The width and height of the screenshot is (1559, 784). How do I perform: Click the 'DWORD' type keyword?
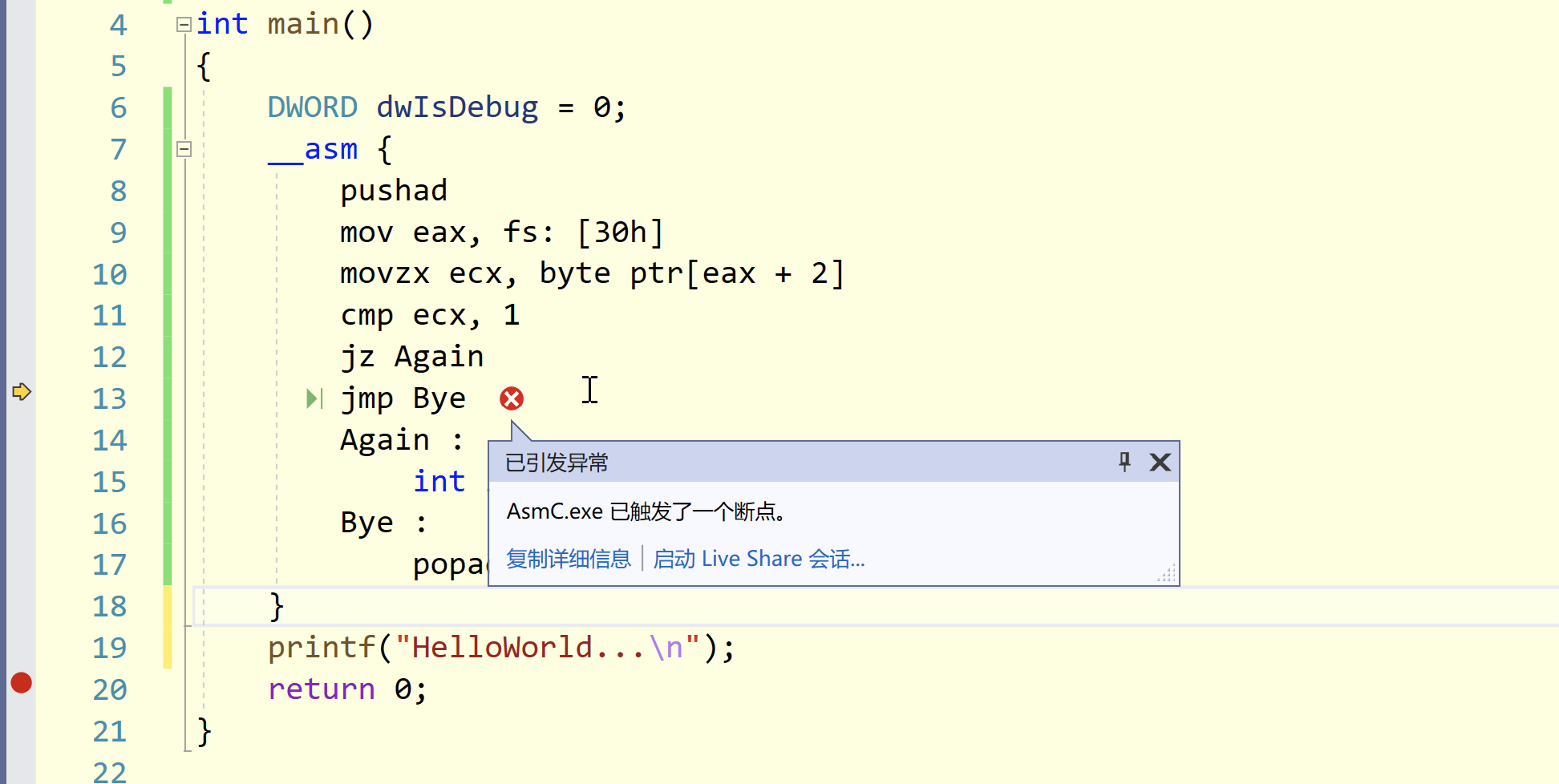[312, 107]
